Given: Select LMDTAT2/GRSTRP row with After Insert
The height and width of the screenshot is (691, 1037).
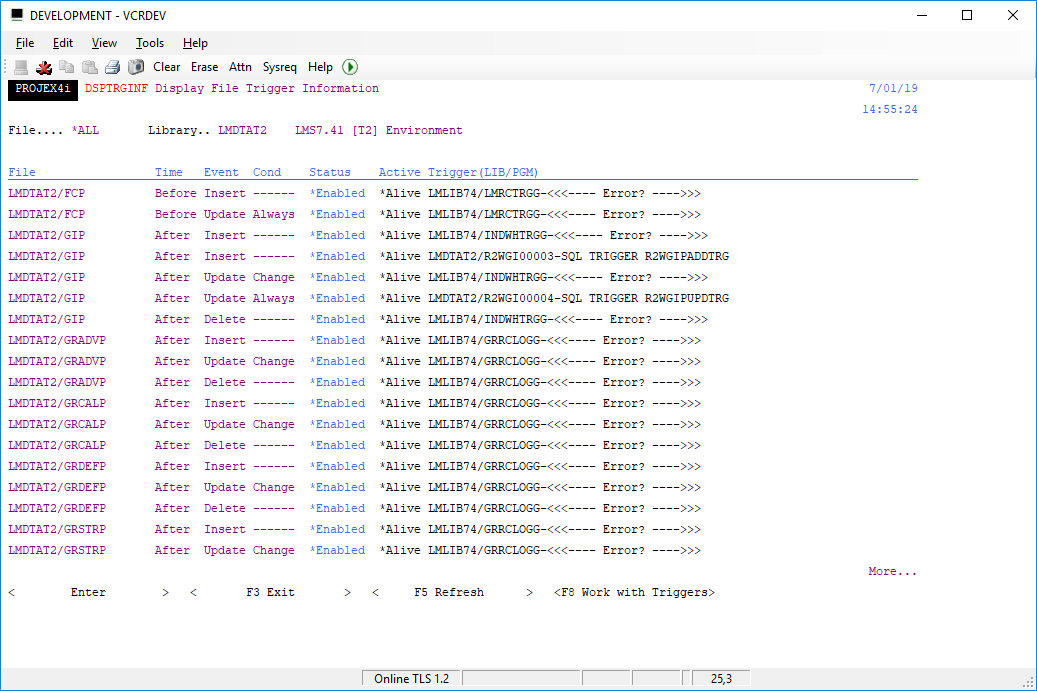Looking at the screenshot, I should coord(354,530).
